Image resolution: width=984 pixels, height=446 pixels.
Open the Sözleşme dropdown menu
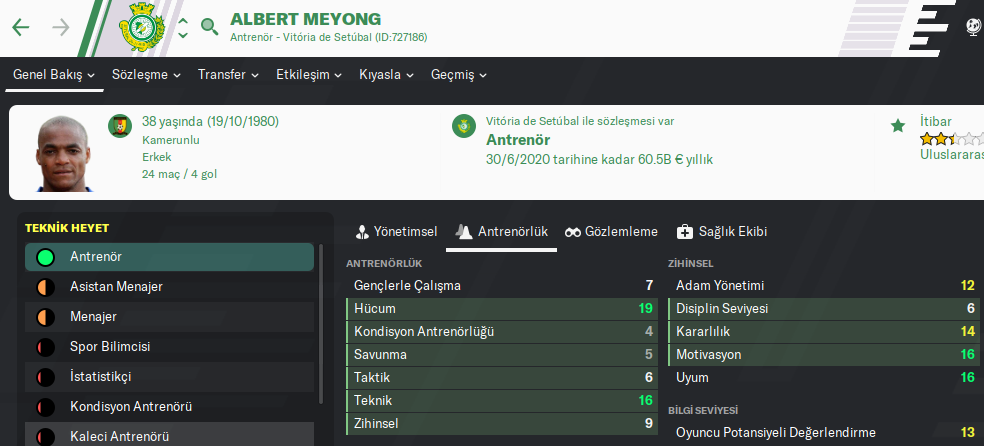tap(146, 75)
